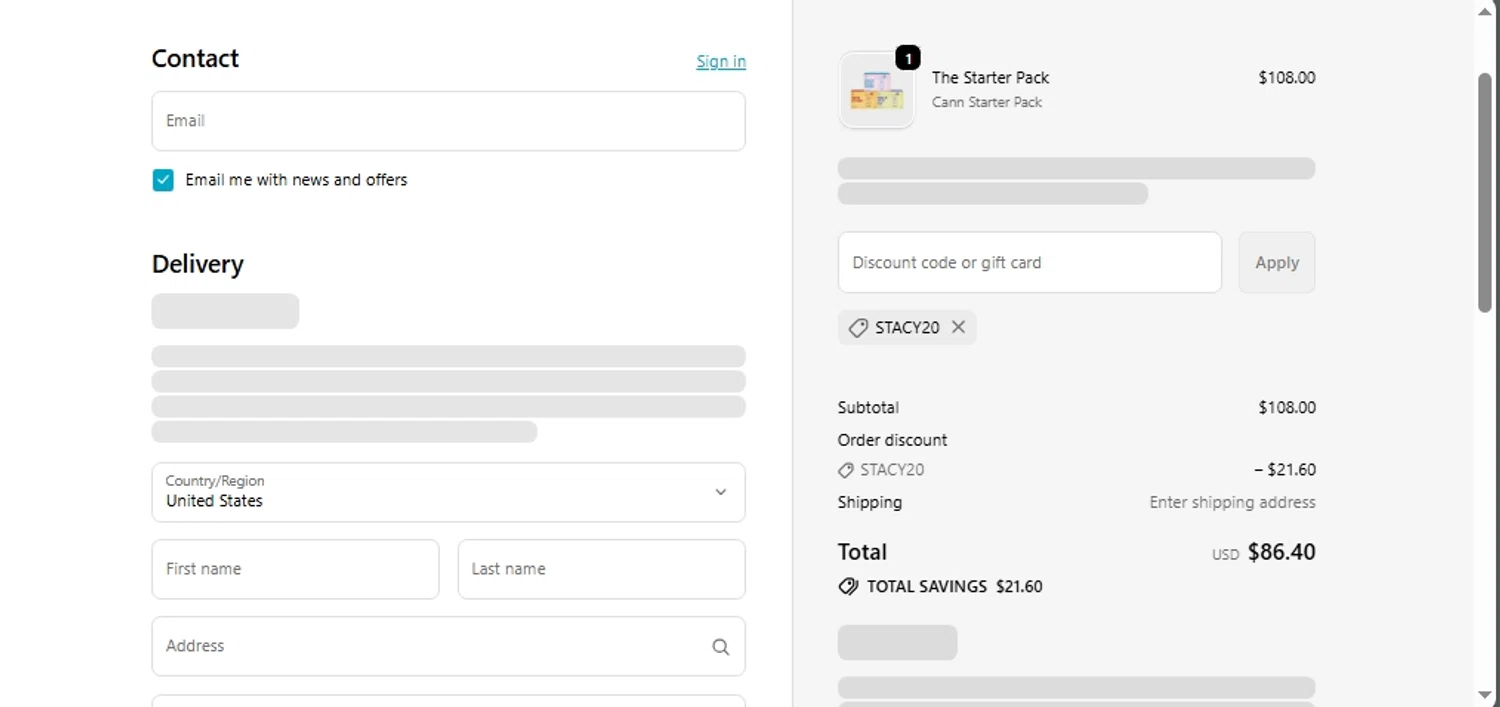
Task: Click the Subtotal label
Action: coord(868,408)
